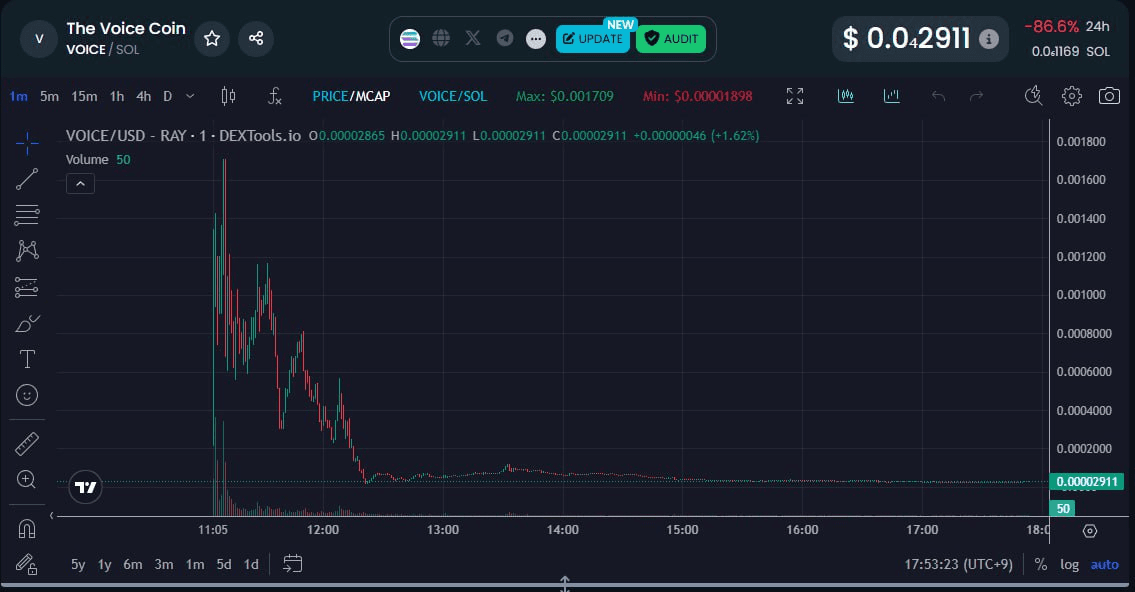Toggle percent scale mode
Screen dimensions: 1135x592
pyautogui.click(x=1041, y=564)
